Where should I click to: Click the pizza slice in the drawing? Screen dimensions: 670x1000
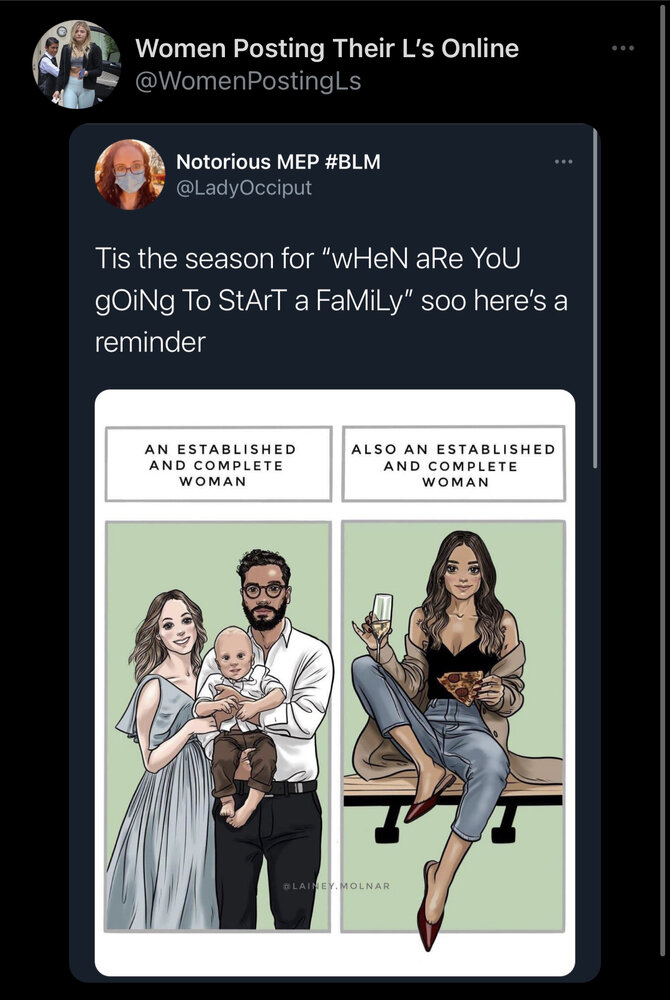pyautogui.click(x=461, y=686)
